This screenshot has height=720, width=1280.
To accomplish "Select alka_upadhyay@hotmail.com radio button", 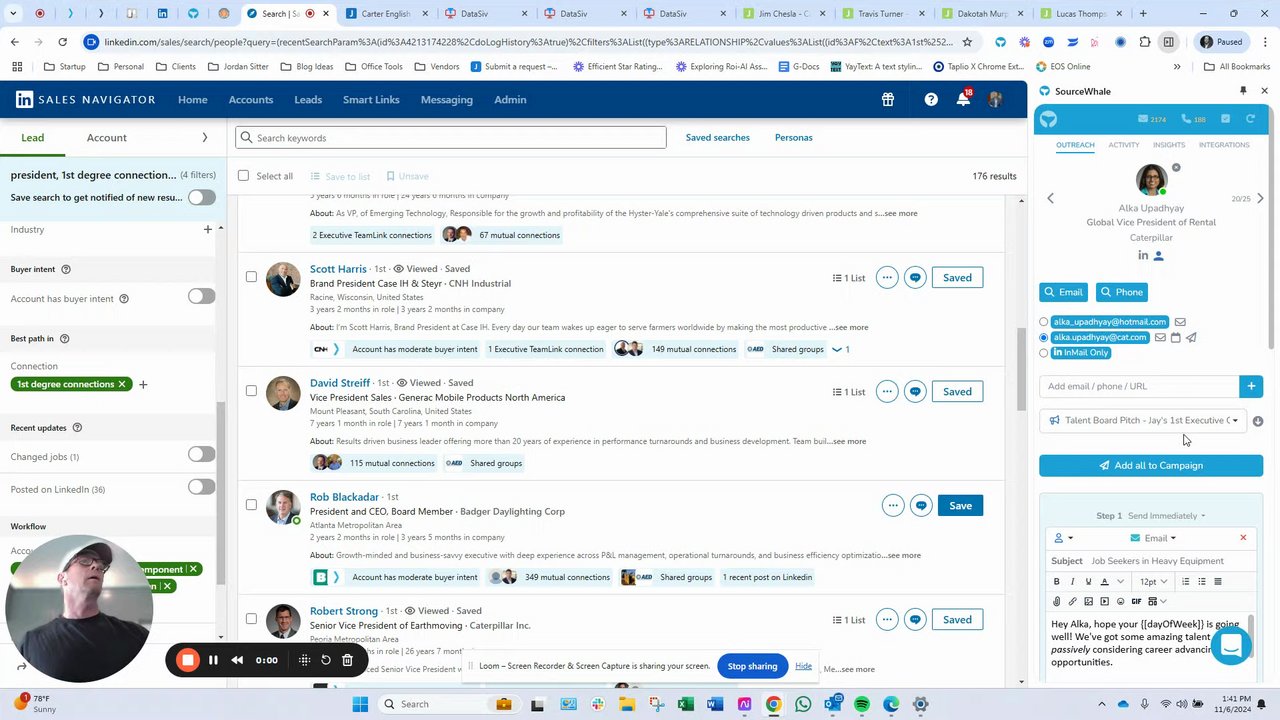I will (x=1044, y=322).
